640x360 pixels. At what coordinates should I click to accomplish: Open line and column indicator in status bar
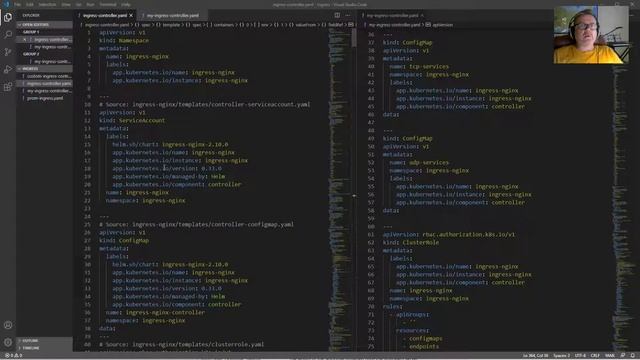click(x=536, y=356)
